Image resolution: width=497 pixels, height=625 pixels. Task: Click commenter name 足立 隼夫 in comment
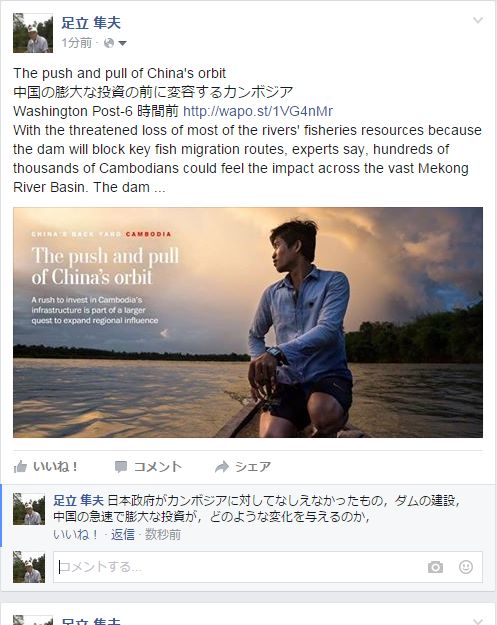[x=79, y=501]
